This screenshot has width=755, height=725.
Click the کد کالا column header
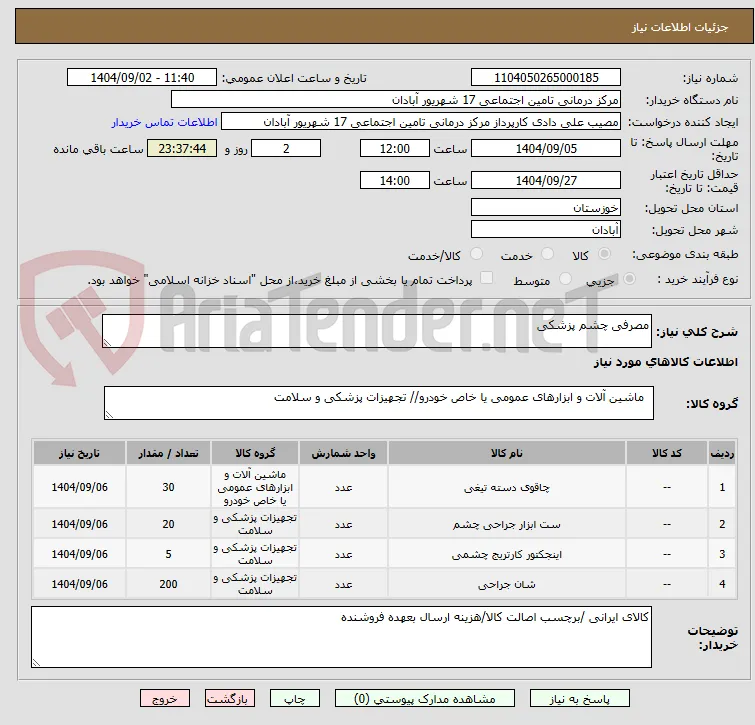pyautogui.click(x=666, y=453)
